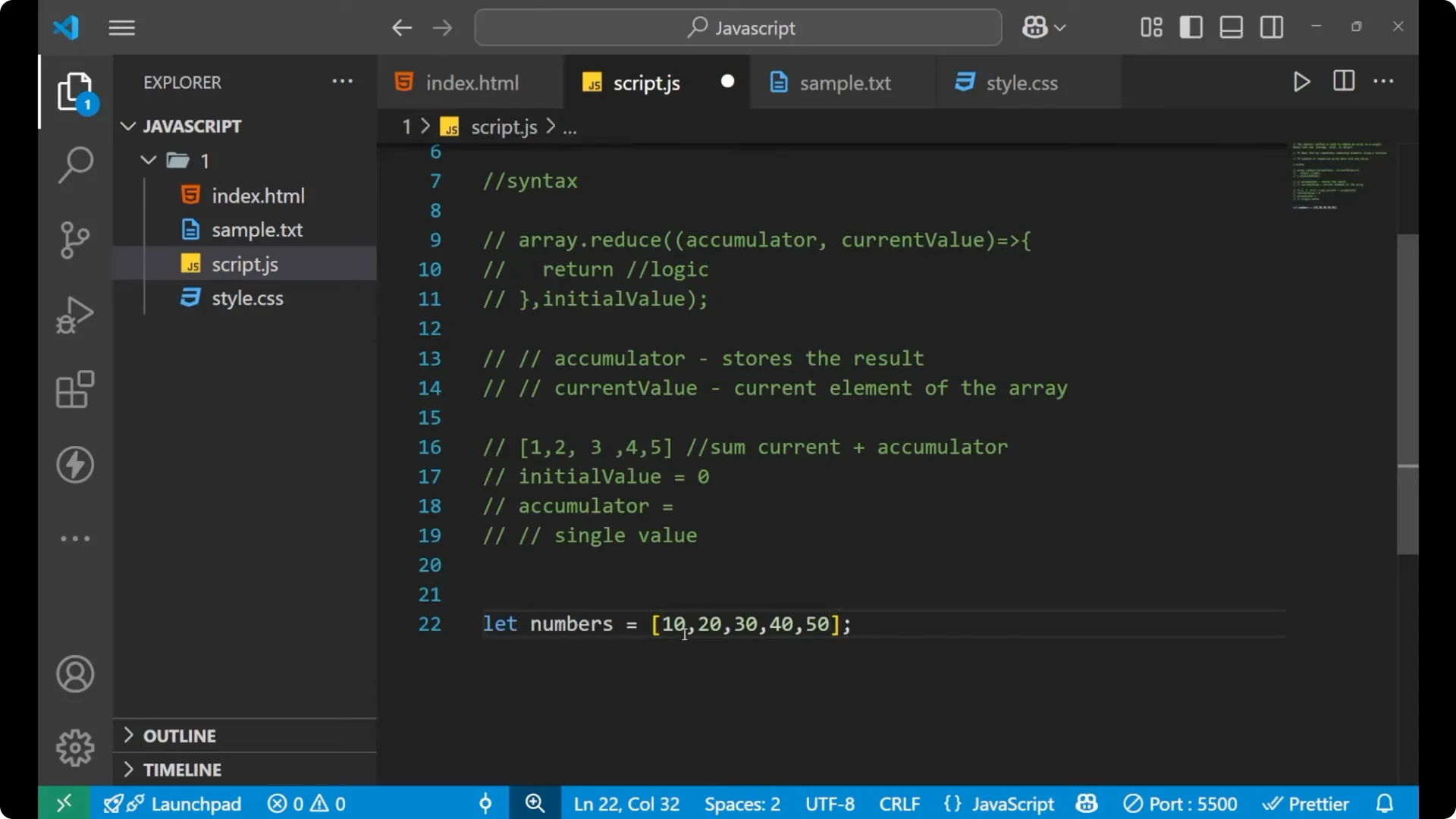The height and width of the screenshot is (819, 1456).
Task: Click Port: 5500 in the status bar
Action: click(1180, 803)
